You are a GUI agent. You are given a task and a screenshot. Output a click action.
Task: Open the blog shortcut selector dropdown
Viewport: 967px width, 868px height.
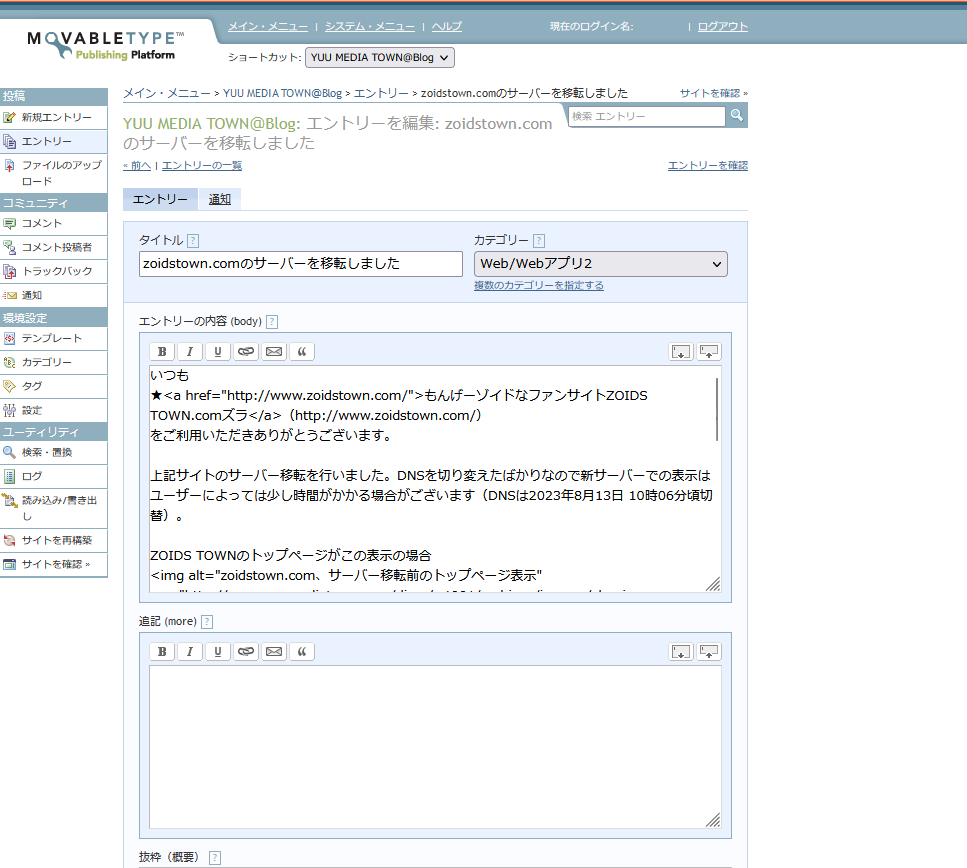379,57
